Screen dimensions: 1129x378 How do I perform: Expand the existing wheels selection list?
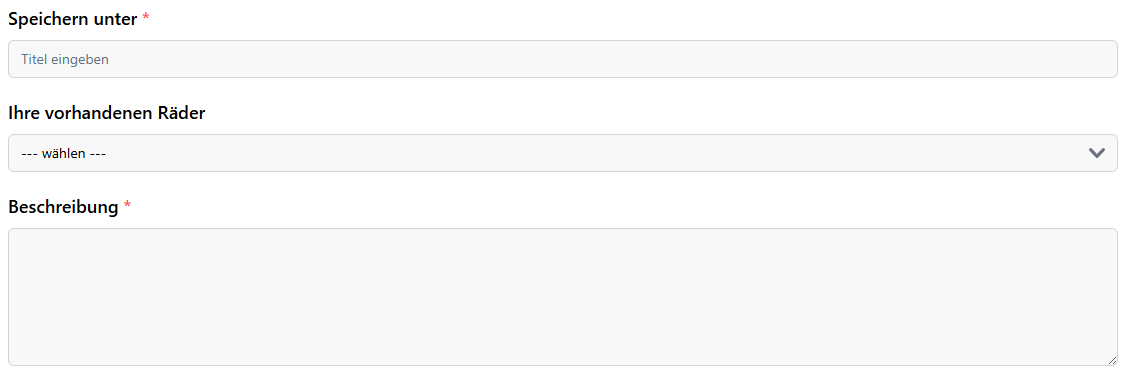(x=562, y=153)
